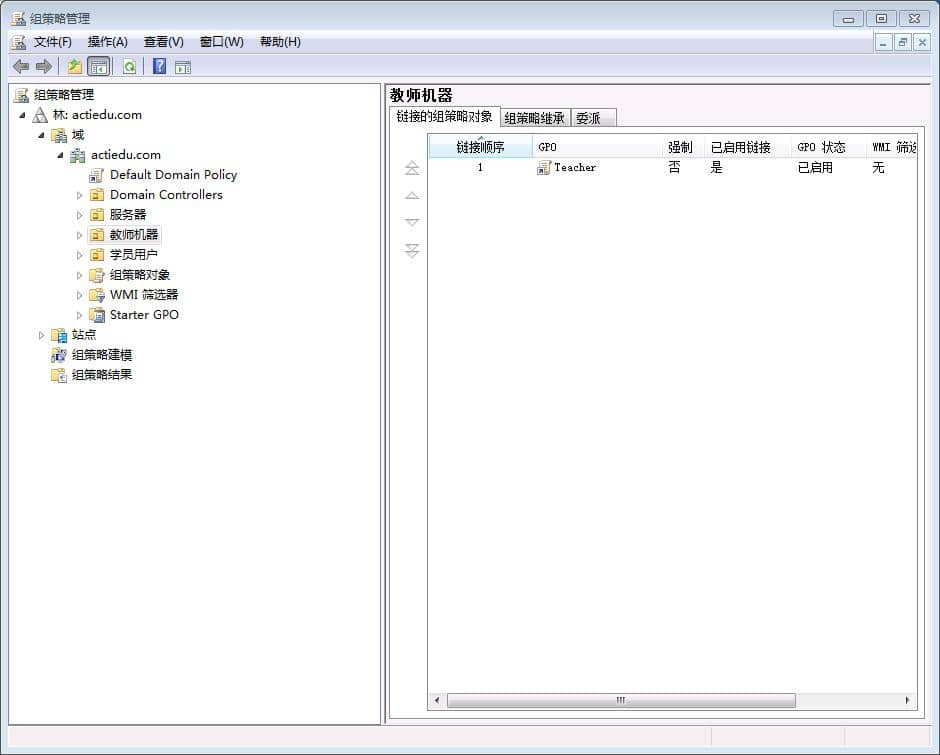Click the WMI 筛选器 folder icon
Viewport: 940px width, 755px height.
tap(97, 295)
